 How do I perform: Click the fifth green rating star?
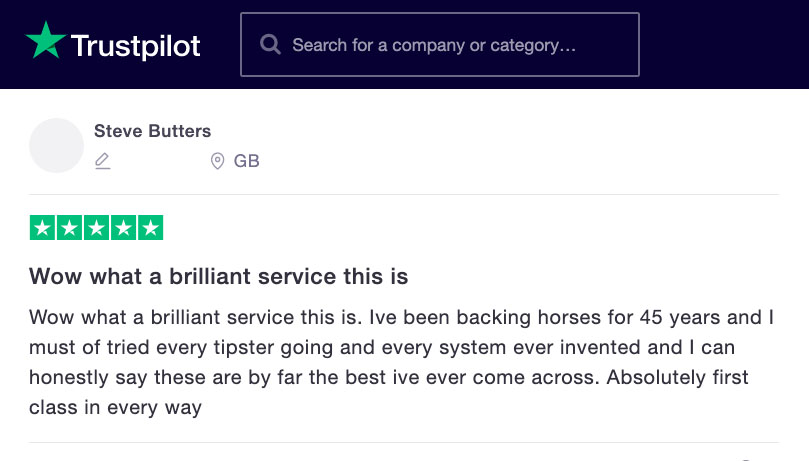pos(151,227)
